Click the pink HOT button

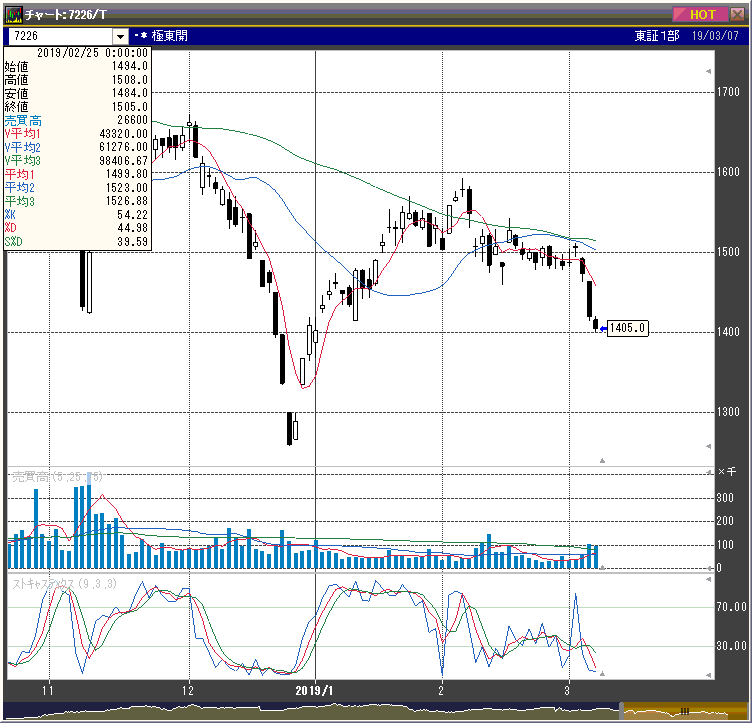click(701, 14)
